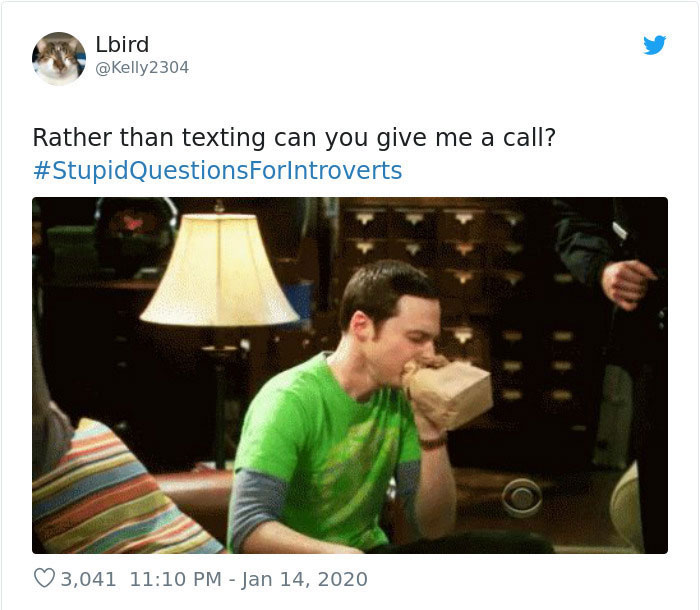Select the tweet text starting with "Rather than texting"

click(x=294, y=137)
